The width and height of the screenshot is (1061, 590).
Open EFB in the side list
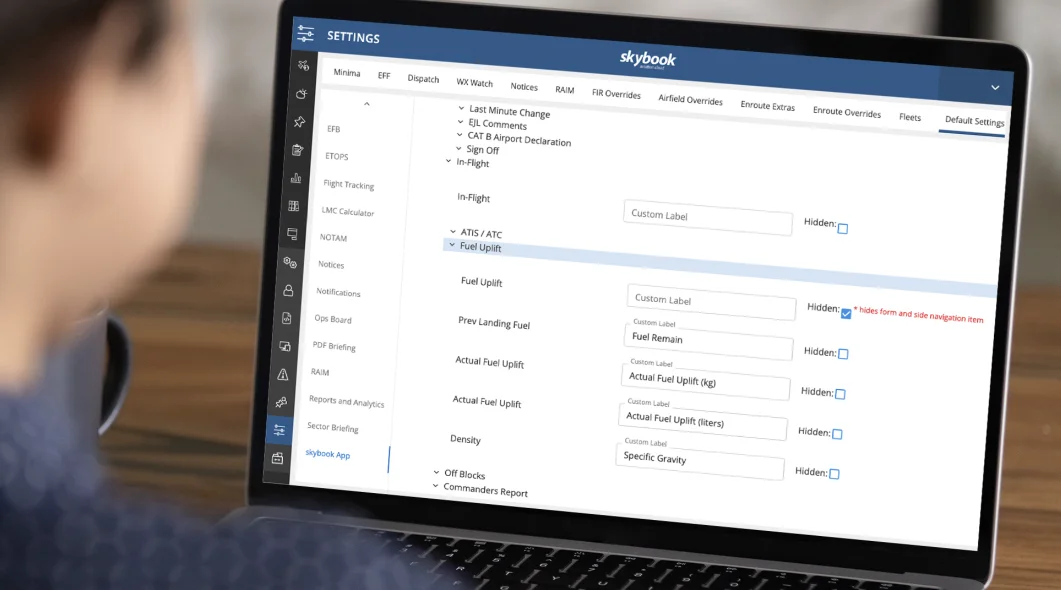[334, 129]
